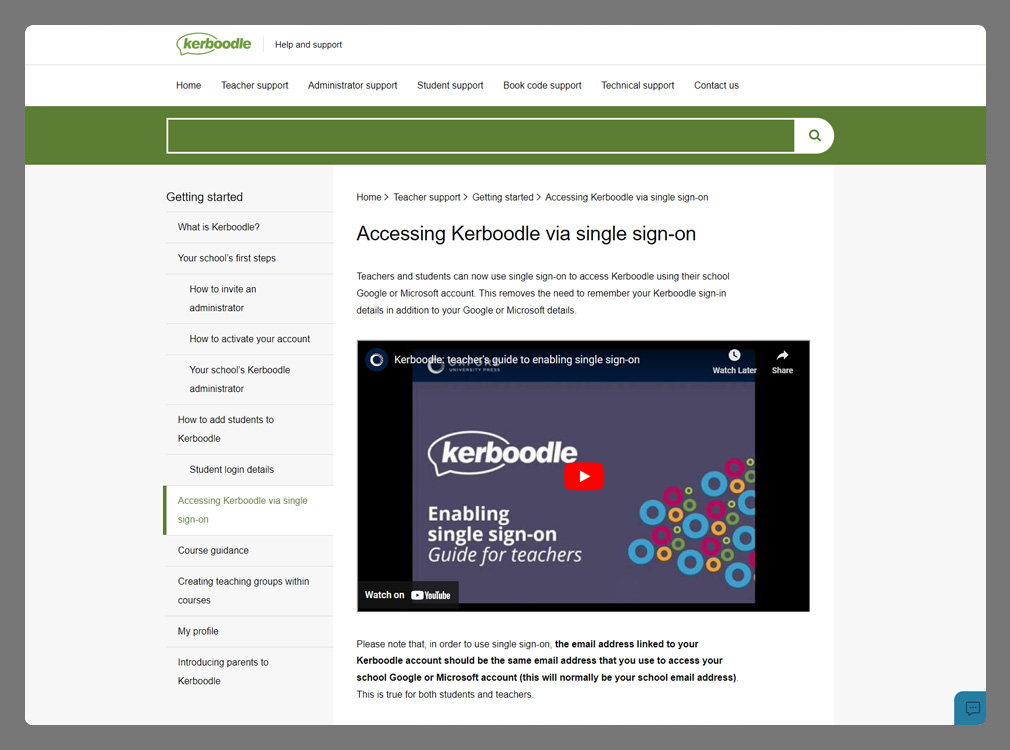Open 'How to activate your account' link
Screen dimensions: 1010x750
pyautogui.click(x=249, y=339)
